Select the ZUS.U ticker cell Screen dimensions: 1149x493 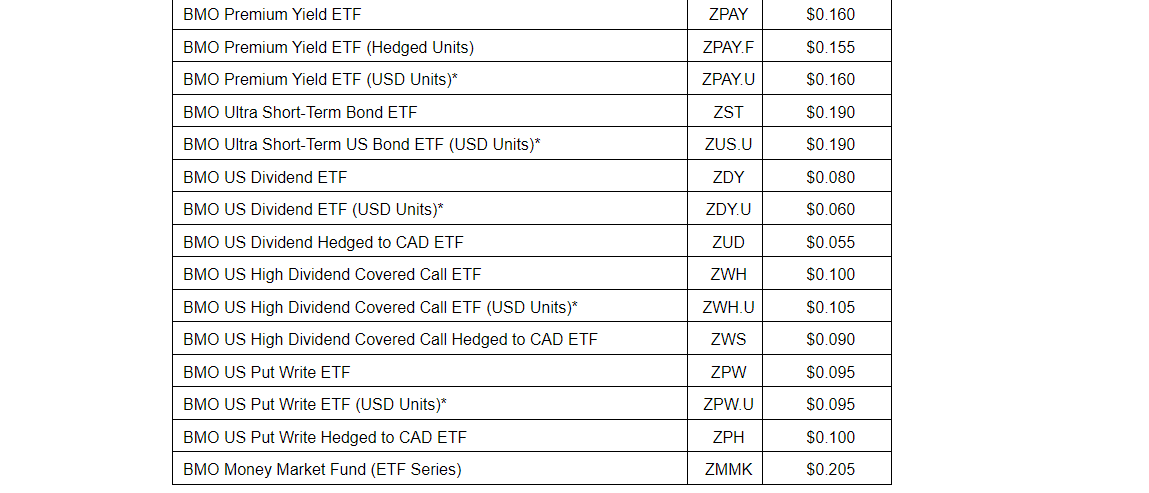coord(728,144)
